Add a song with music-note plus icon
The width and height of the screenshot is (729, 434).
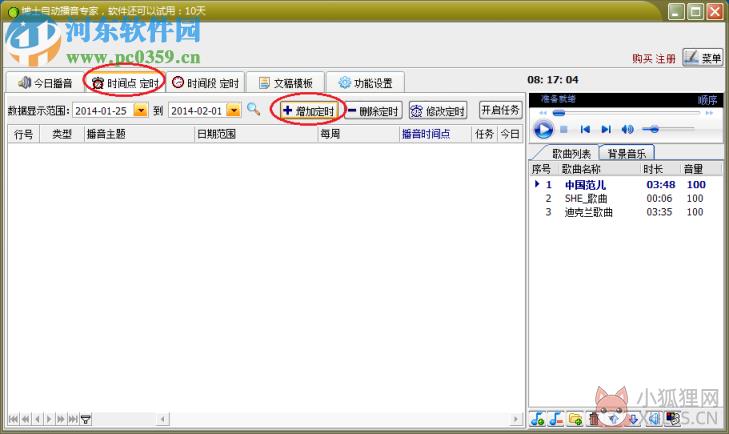(x=538, y=419)
